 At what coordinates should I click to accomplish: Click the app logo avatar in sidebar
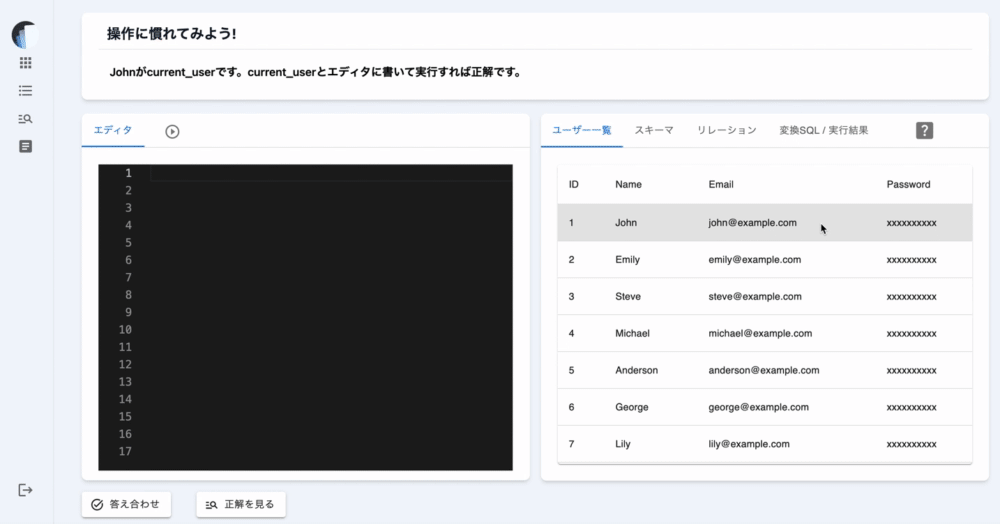[25, 34]
